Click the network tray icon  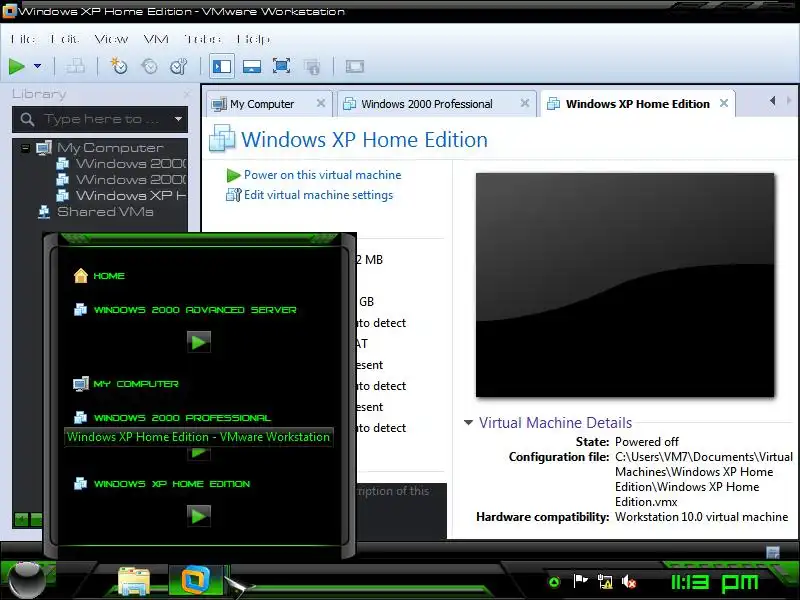point(605,582)
